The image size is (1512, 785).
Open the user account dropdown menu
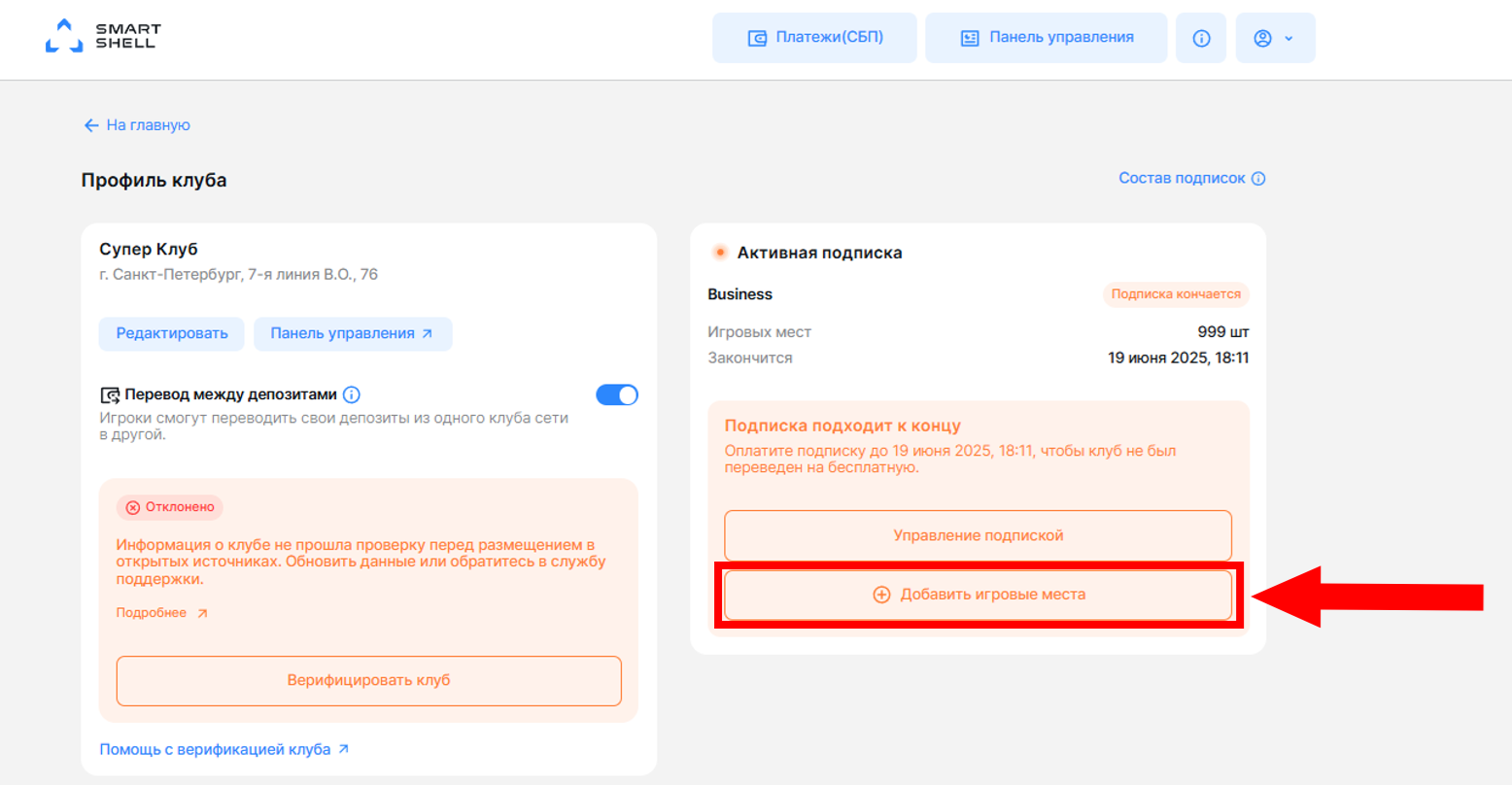[1275, 38]
